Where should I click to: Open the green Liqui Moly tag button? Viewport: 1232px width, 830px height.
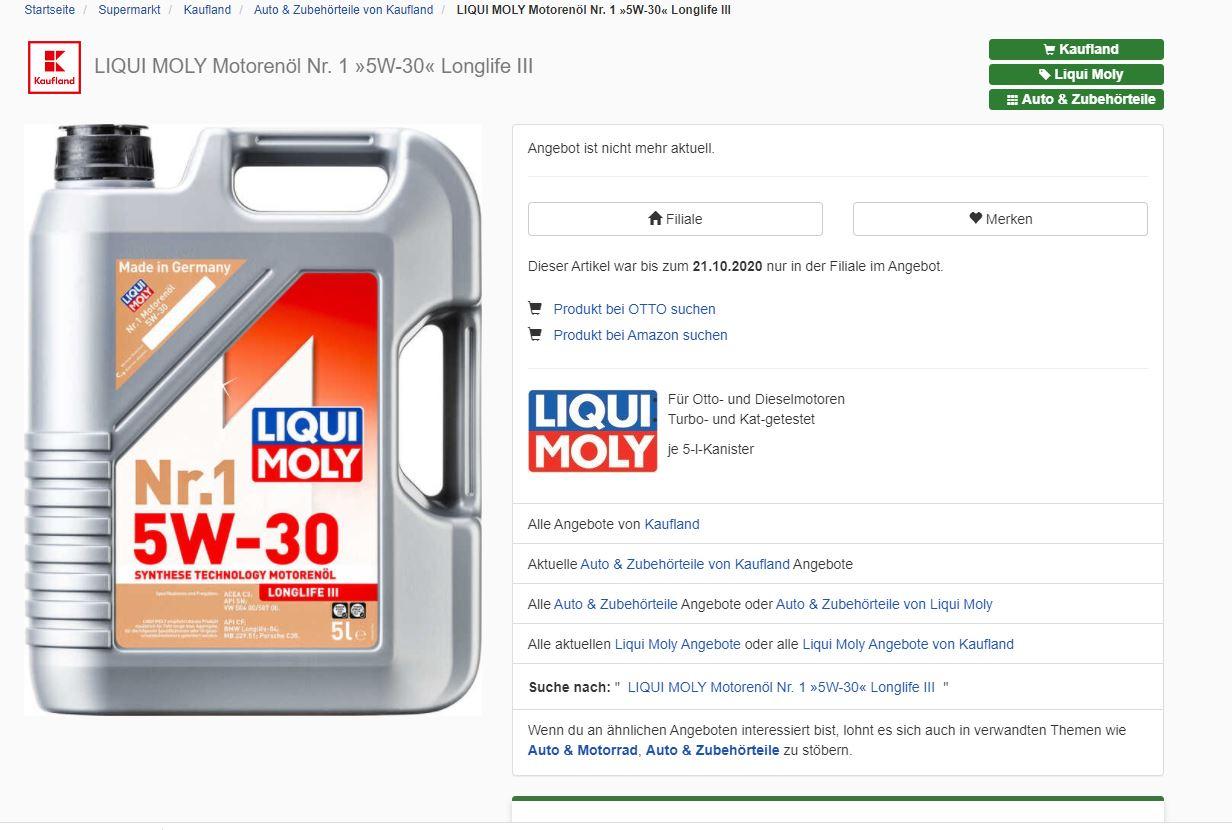tap(1076, 74)
